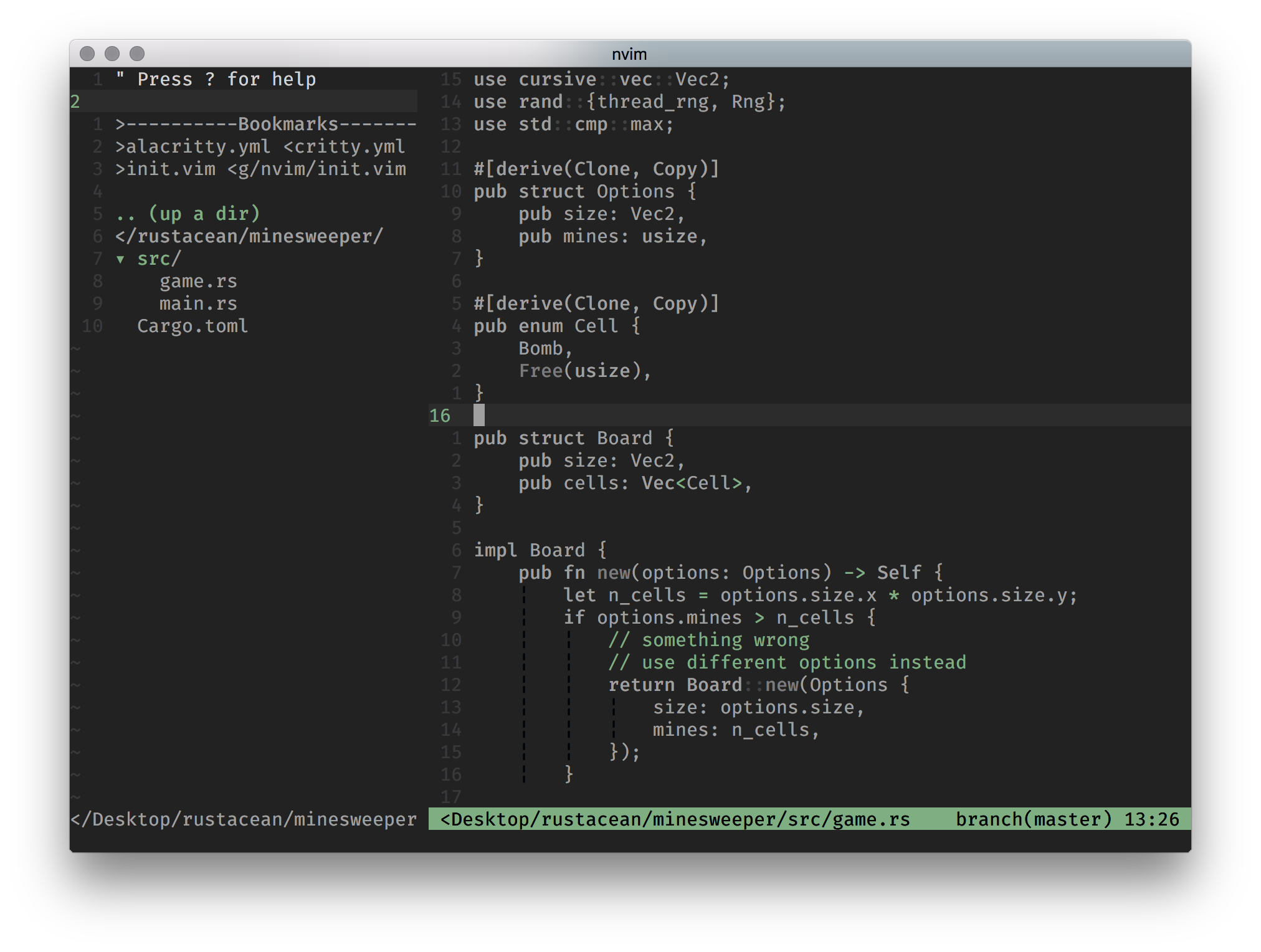
Task: Click the branch(master) status bar indicator
Action: 1034,819
